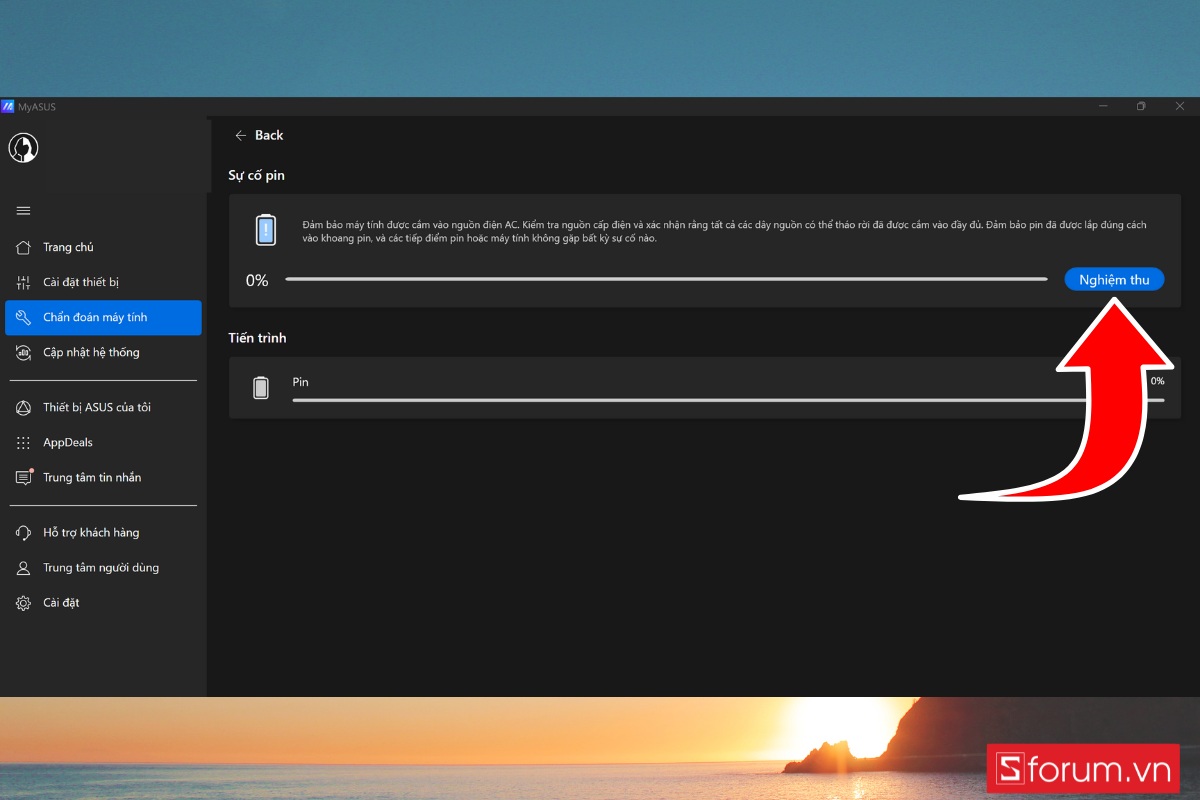Click the Trung tâm người dùng person icon
1200x800 pixels.
(x=23, y=567)
